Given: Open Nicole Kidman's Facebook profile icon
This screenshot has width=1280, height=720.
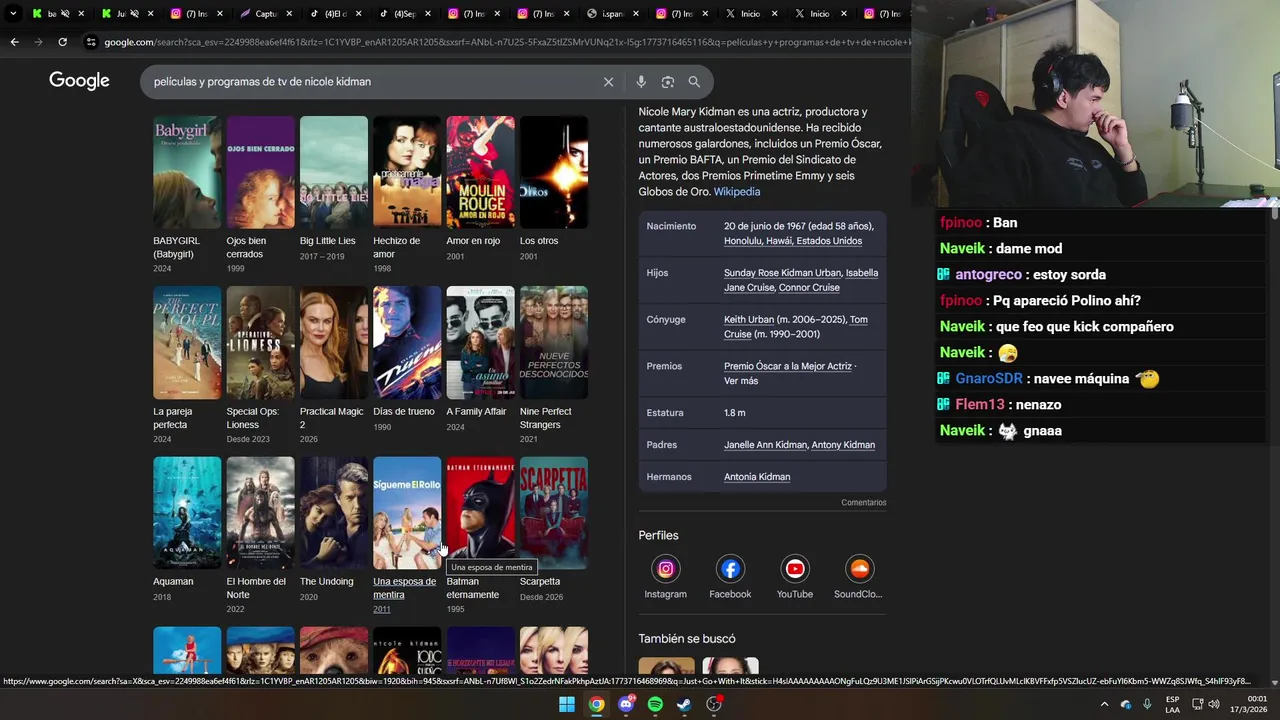Looking at the screenshot, I should [730, 569].
